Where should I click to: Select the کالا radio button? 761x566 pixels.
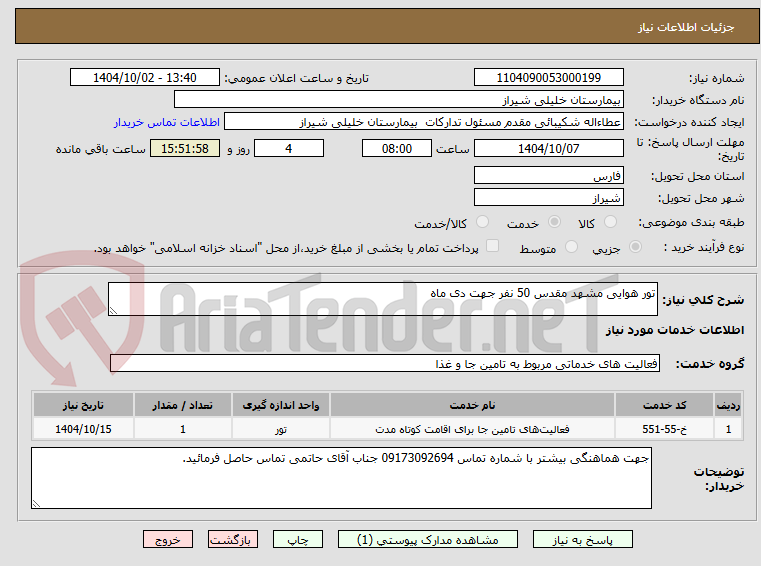pos(610,222)
